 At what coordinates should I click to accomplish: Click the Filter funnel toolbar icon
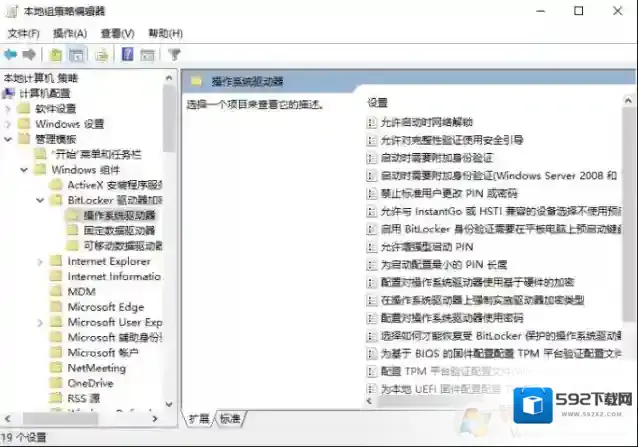(x=174, y=54)
